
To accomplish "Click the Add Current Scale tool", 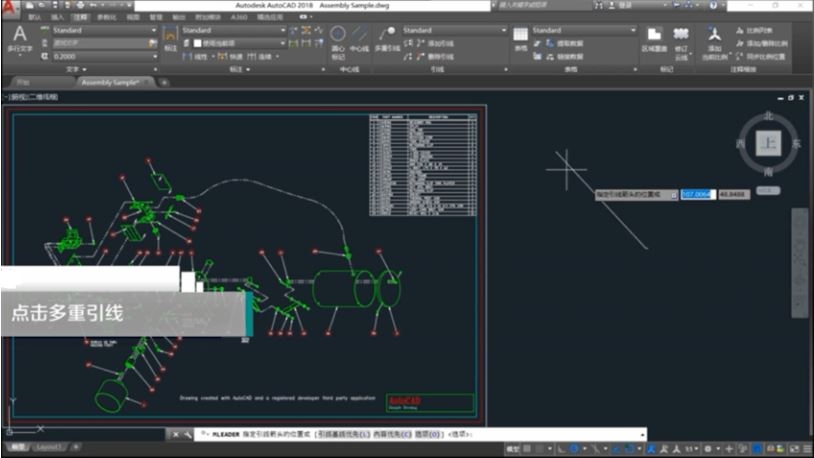I will [x=715, y=43].
